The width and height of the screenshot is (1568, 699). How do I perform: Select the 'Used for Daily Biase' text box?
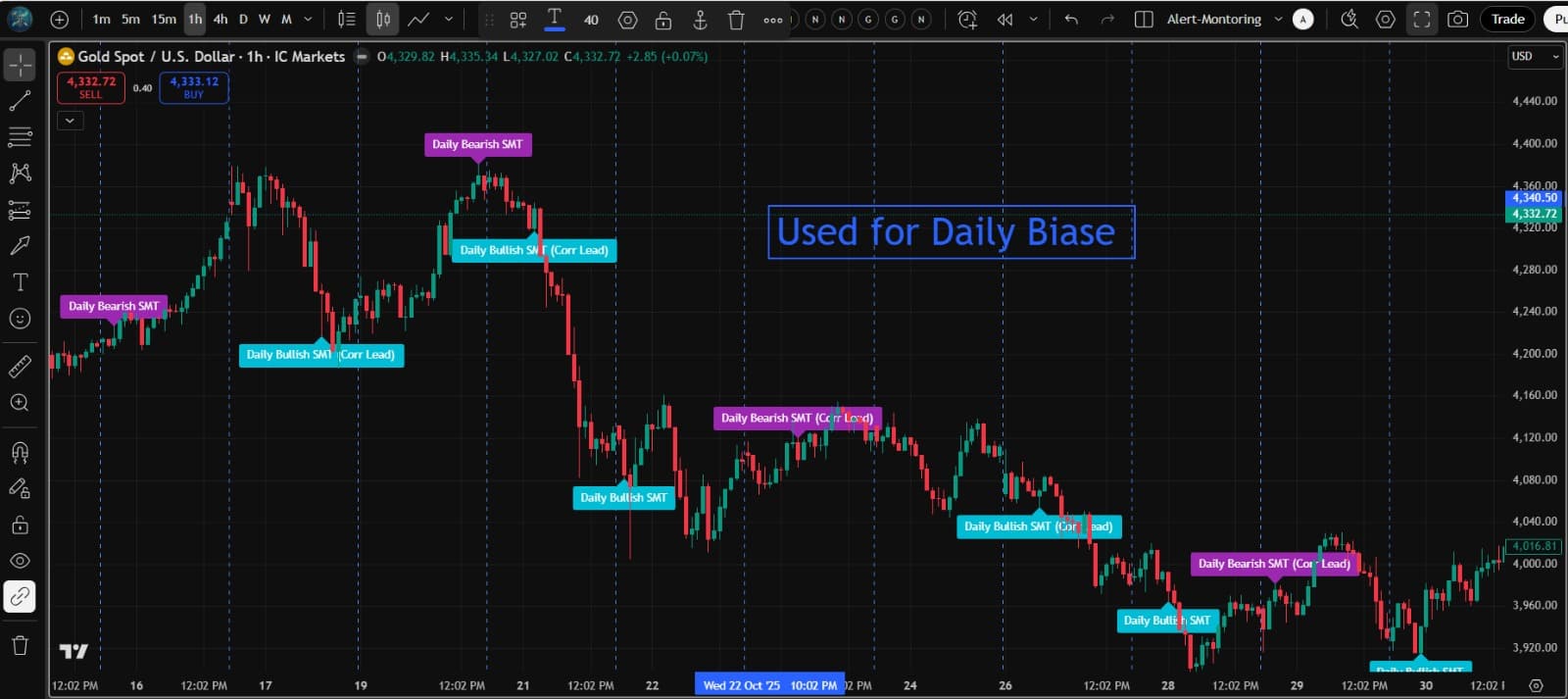click(x=951, y=232)
